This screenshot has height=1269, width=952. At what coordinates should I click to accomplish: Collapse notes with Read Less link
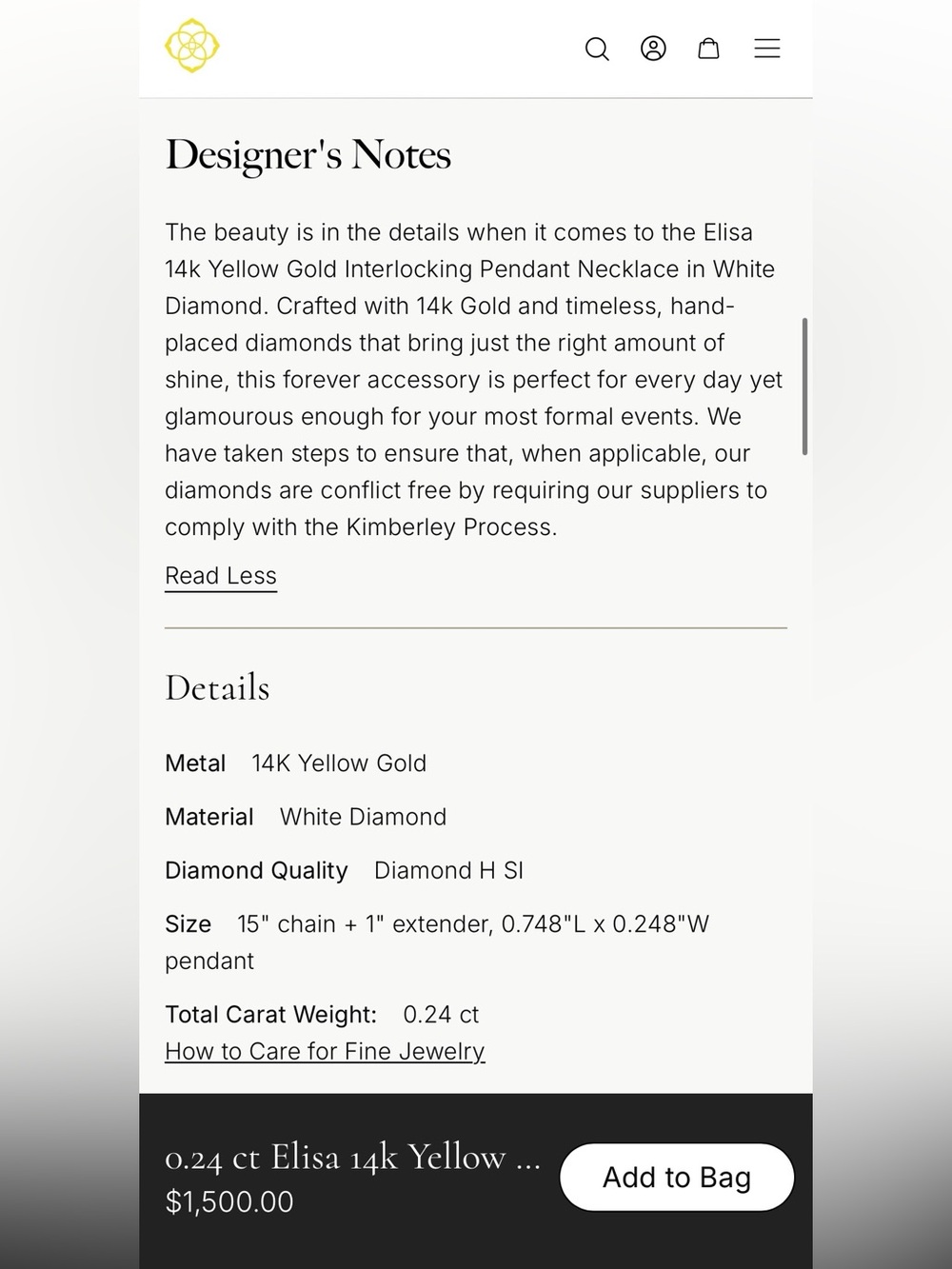click(x=221, y=576)
